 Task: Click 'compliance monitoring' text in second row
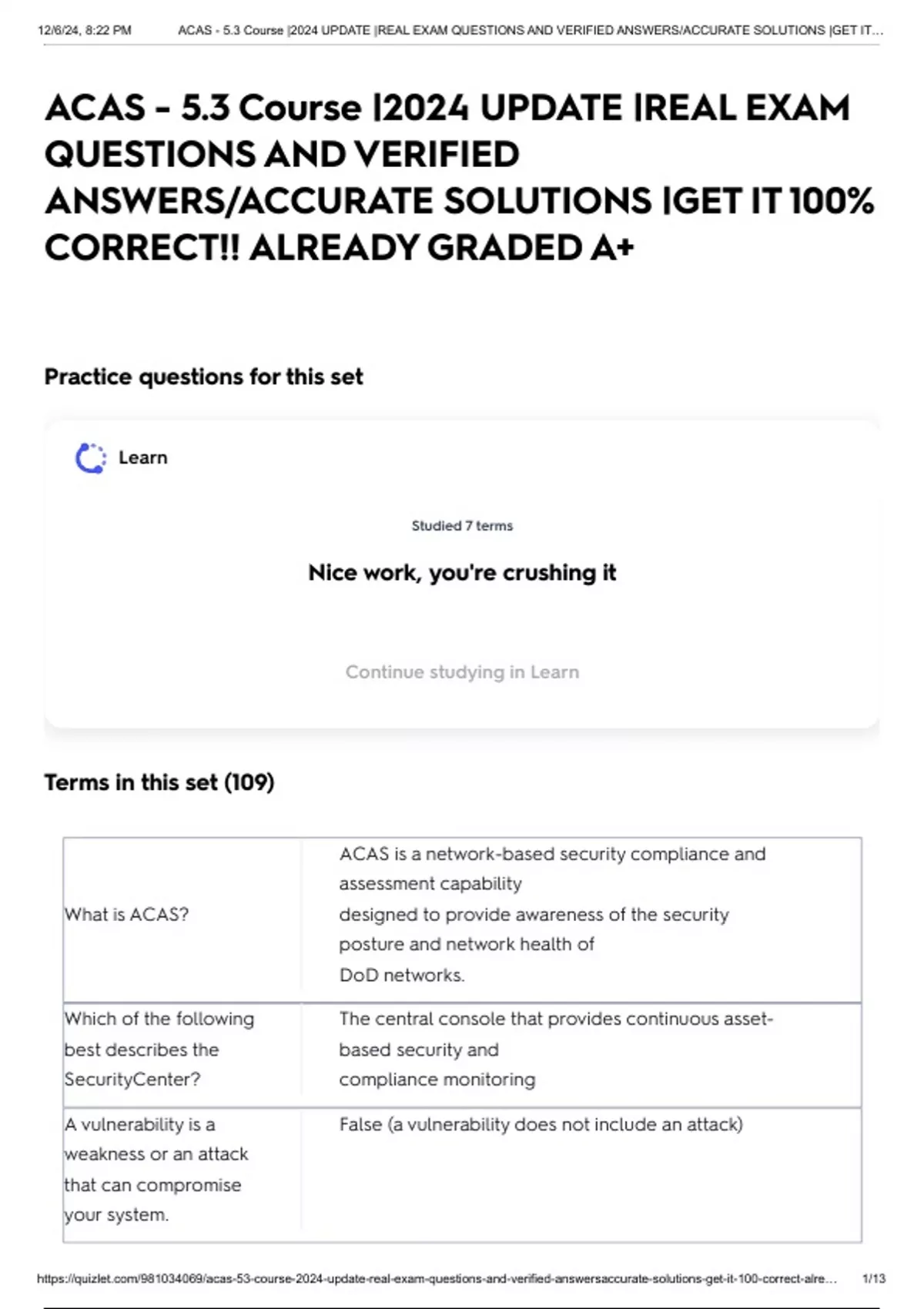(x=437, y=1080)
